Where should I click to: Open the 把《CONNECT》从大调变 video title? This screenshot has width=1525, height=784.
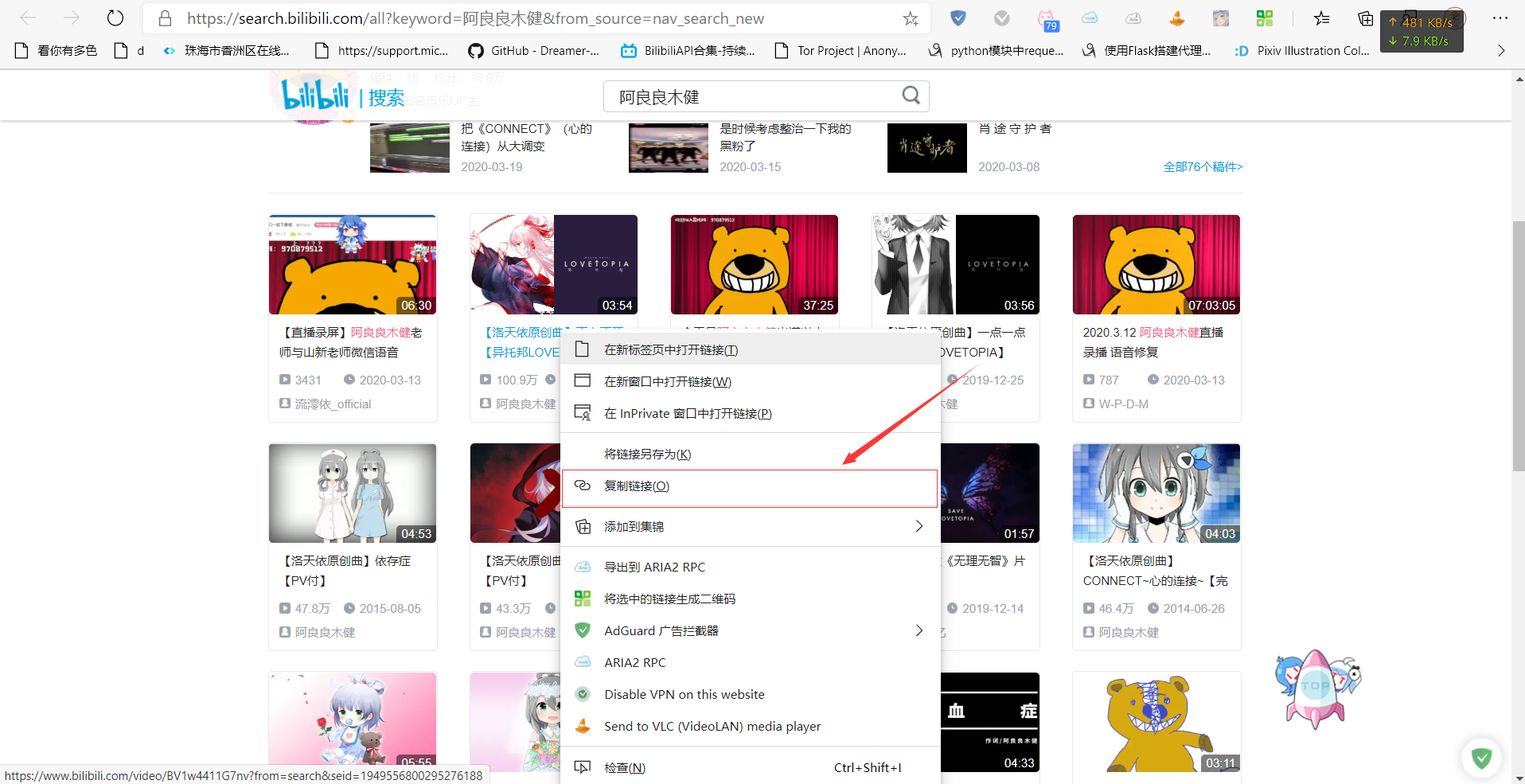pos(526,137)
